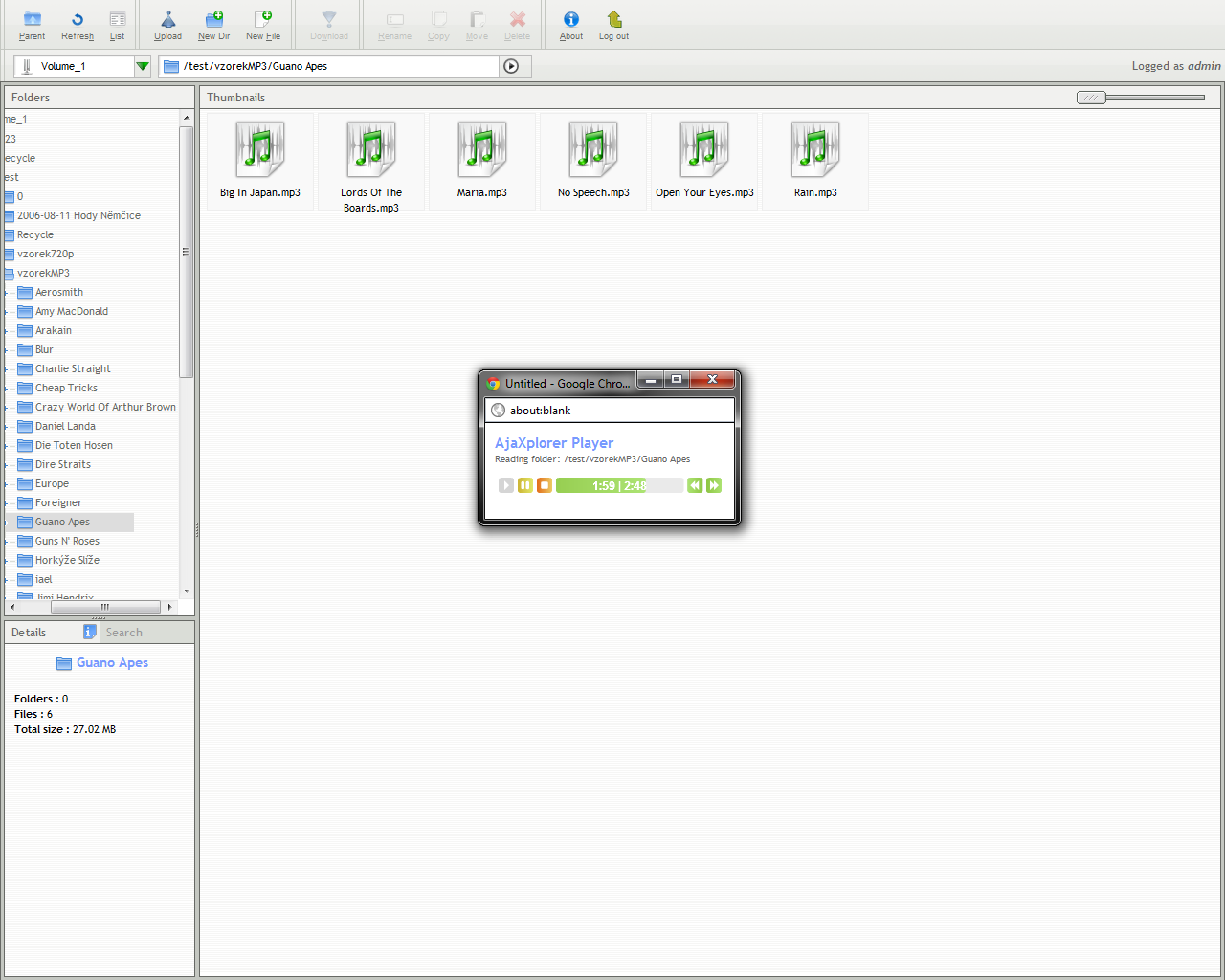
Task: Open the 2006-08-11 Hody Němčice folder
Action: pyautogui.click(x=78, y=215)
